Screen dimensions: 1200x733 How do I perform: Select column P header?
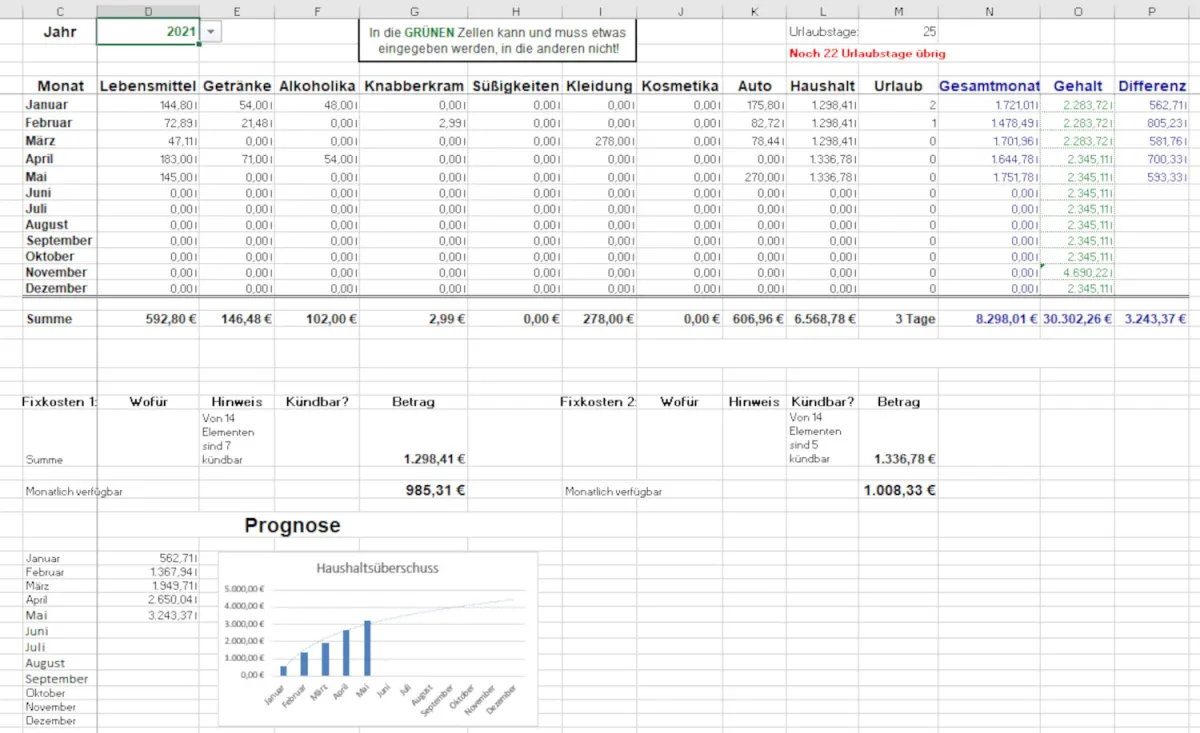(x=1152, y=10)
